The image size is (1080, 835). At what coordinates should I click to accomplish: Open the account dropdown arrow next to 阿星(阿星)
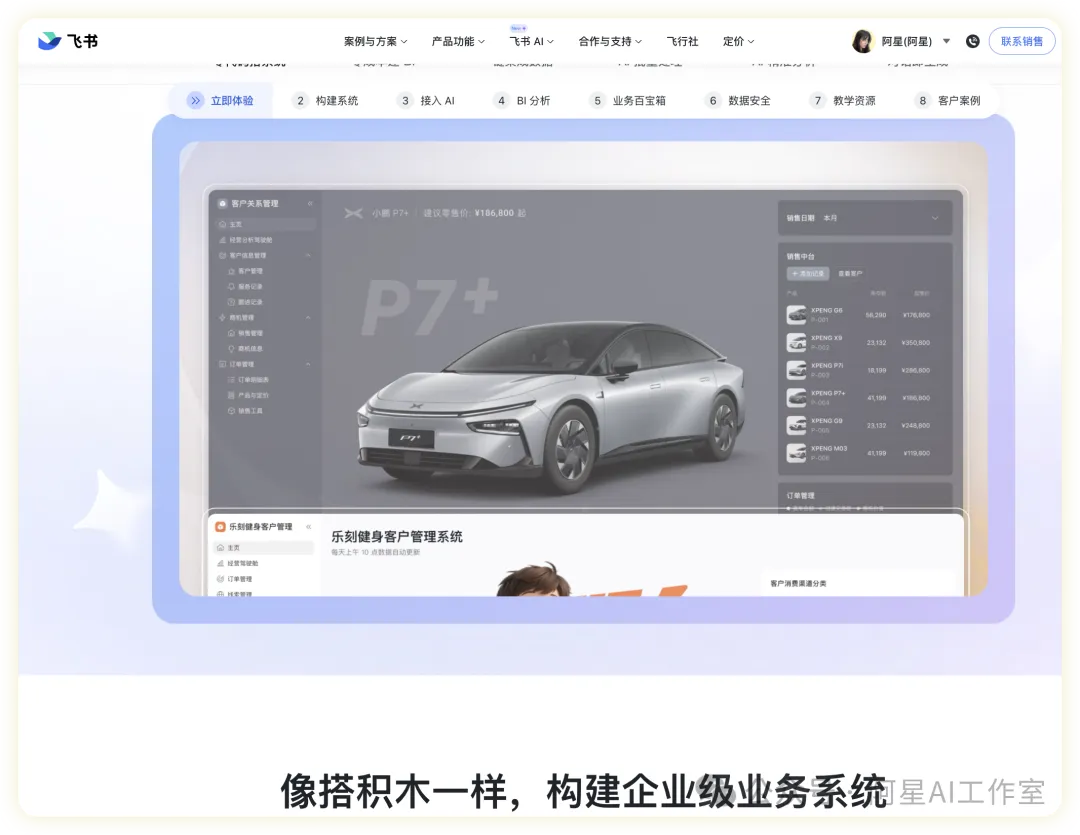click(x=946, y=41)
